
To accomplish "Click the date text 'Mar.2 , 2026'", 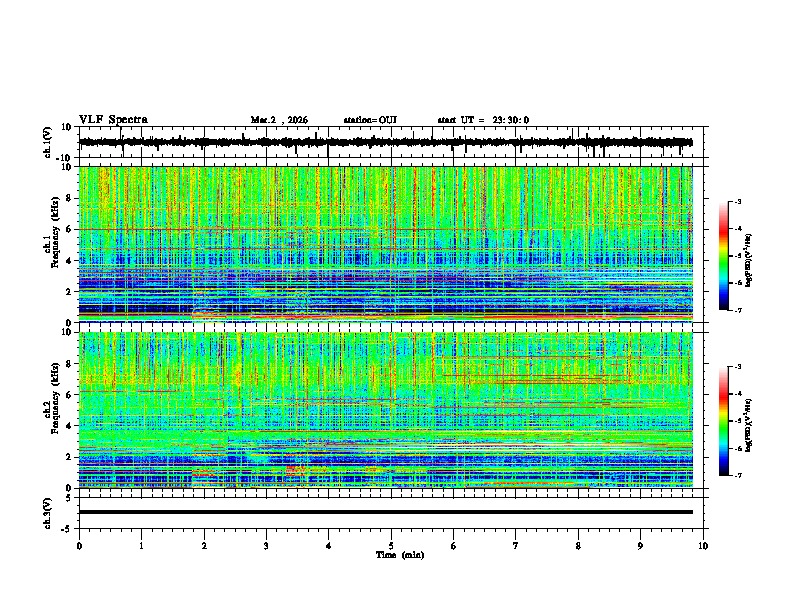I will point(279,120).
